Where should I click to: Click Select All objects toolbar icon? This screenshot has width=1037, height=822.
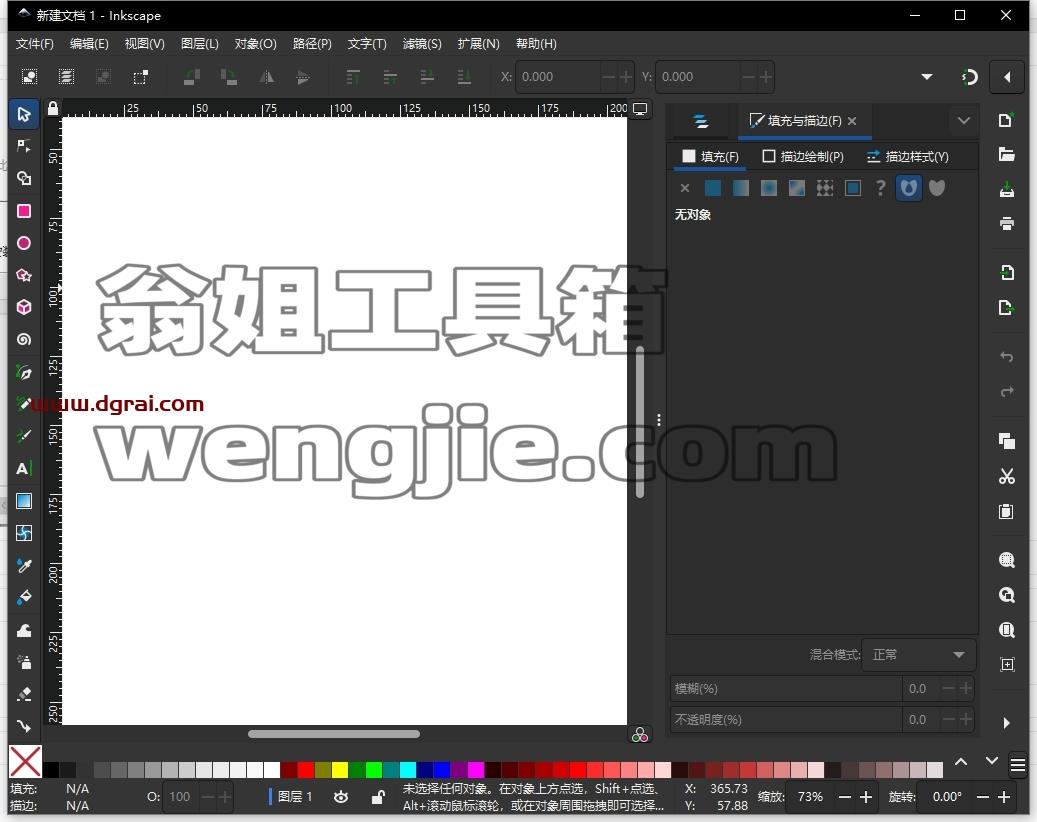[29, 77]
